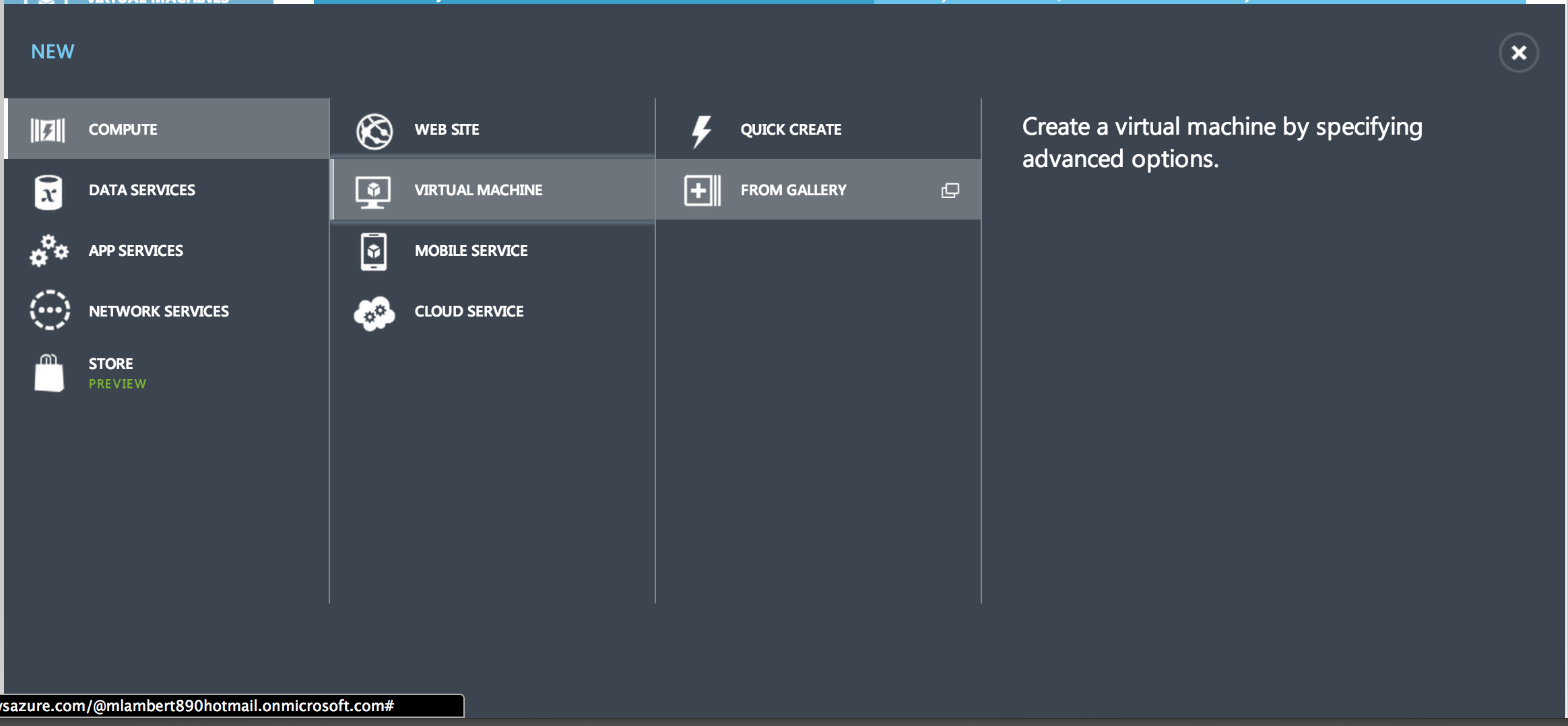The width and height of the screenshot is (1568, 726).
Task: Choose the QUICK CREATE option text
Action: point(791,129)
